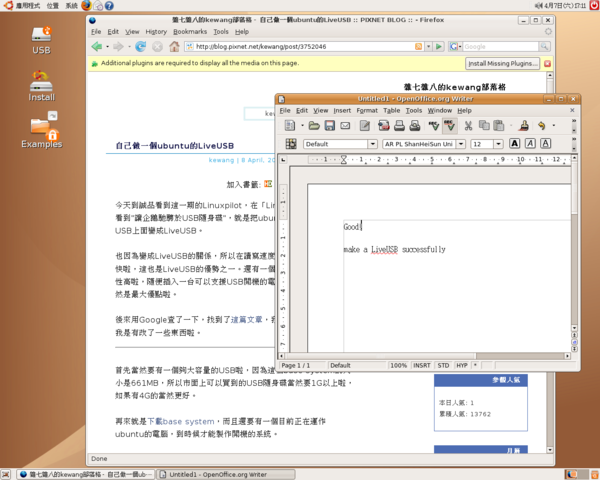Screen dimensions: 600x480
Task: Close plugin notification bar
Action: coord(548,64)
